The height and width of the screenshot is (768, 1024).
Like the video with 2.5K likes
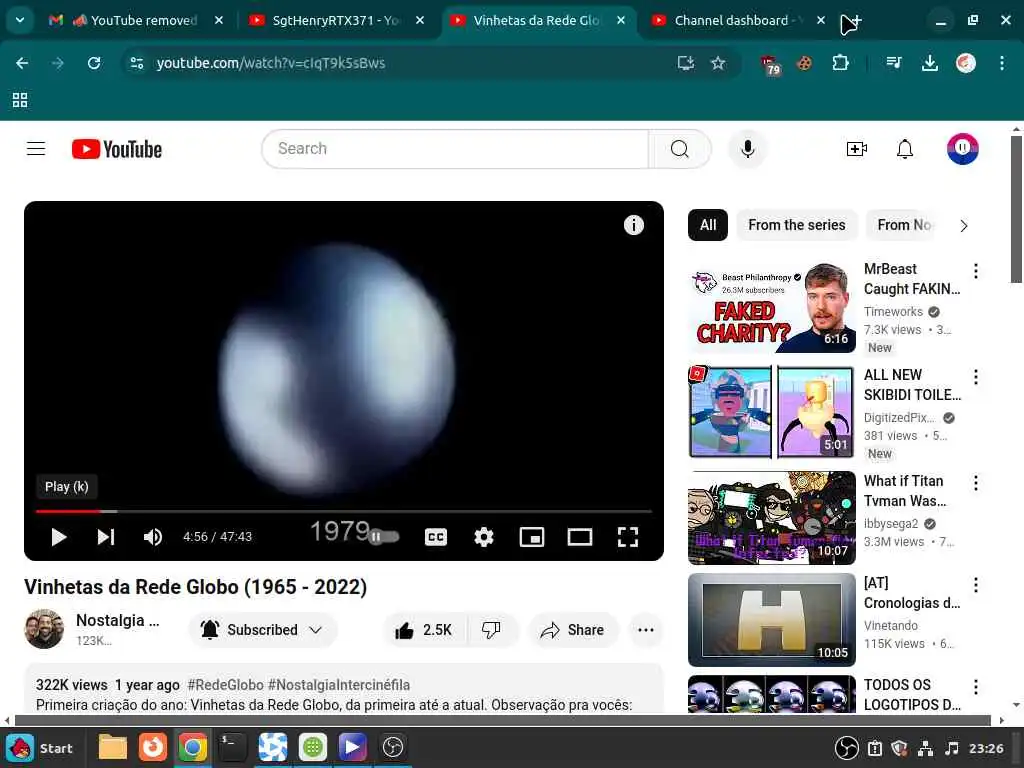tap(424, 630)
